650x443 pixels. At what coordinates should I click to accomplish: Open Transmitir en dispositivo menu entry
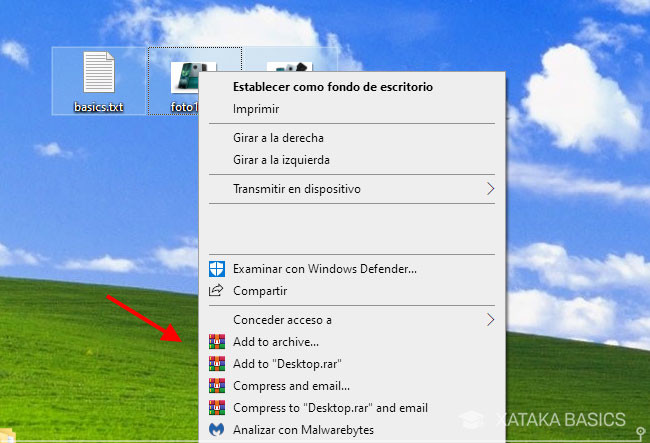(296, 188)
